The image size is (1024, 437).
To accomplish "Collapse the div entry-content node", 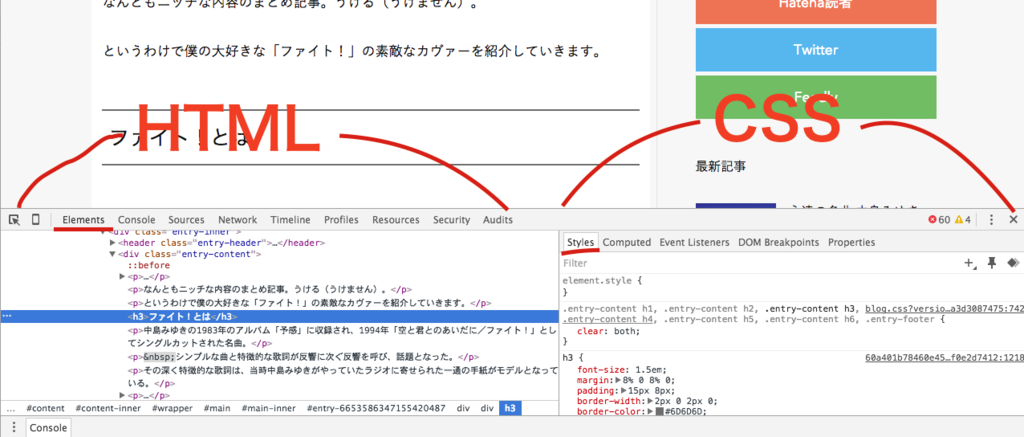I will pos(112,254).
